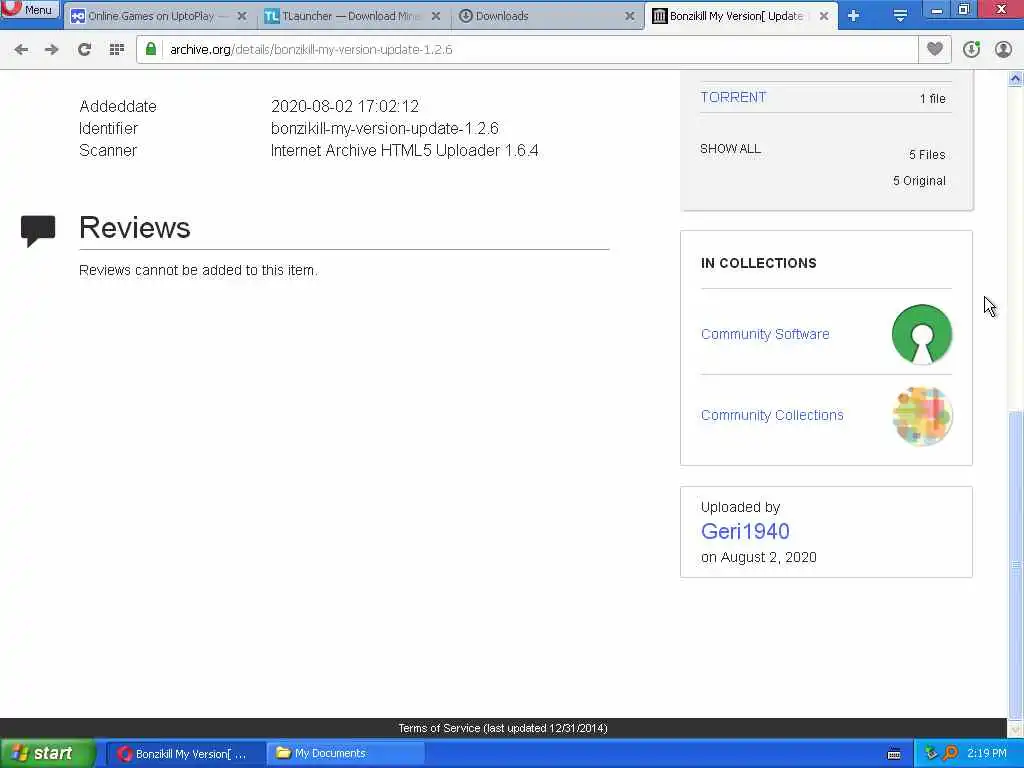Open the user account profile icon

pyautogui.click(x=1003, y=50)
